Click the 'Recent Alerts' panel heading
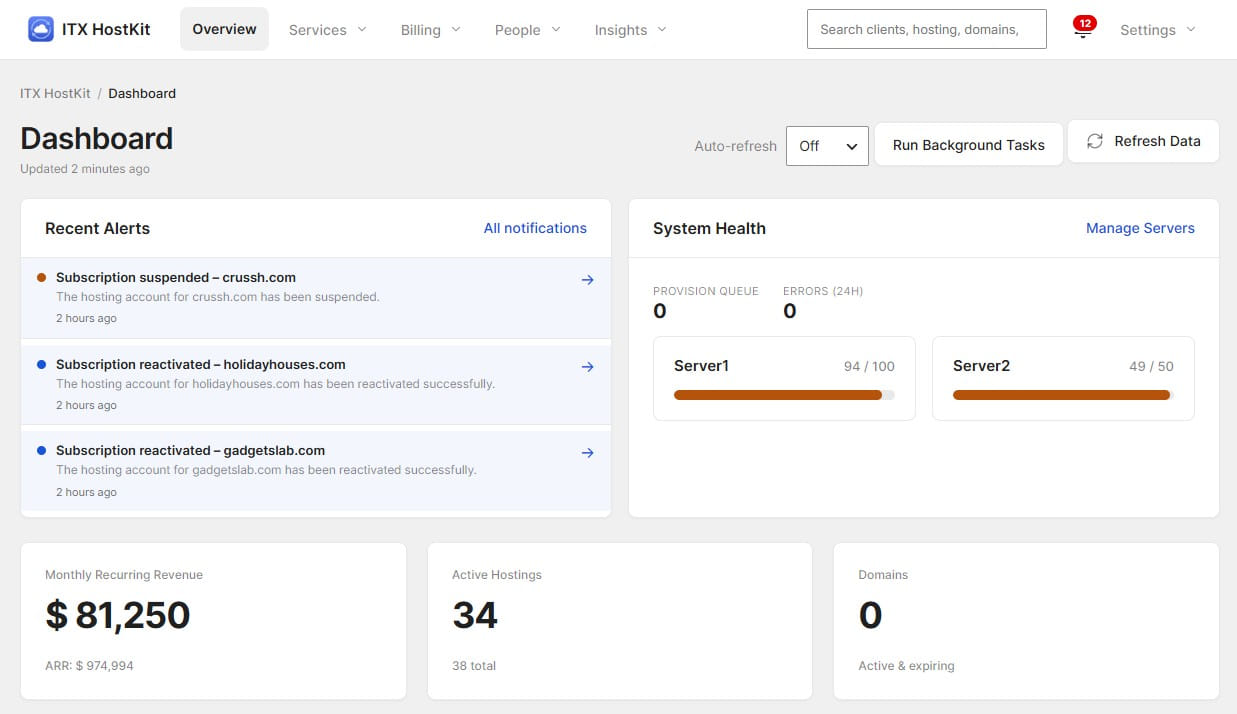1237x714 pixels. [x=97, y=228]
